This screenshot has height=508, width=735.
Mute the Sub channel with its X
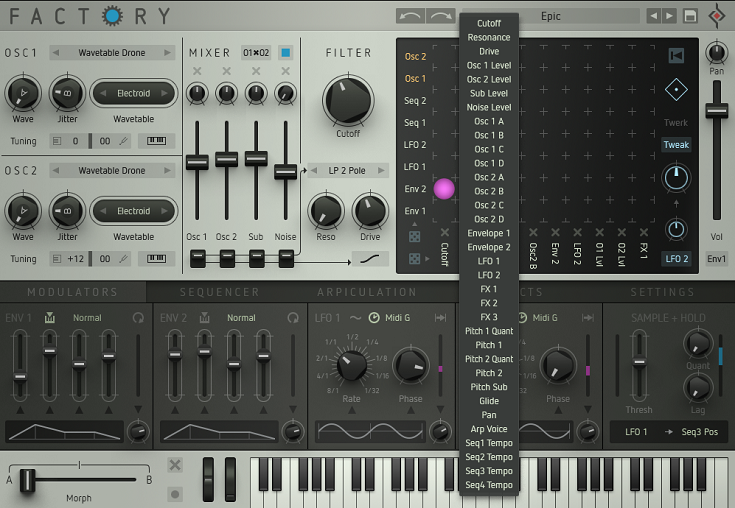coord(256,71)
